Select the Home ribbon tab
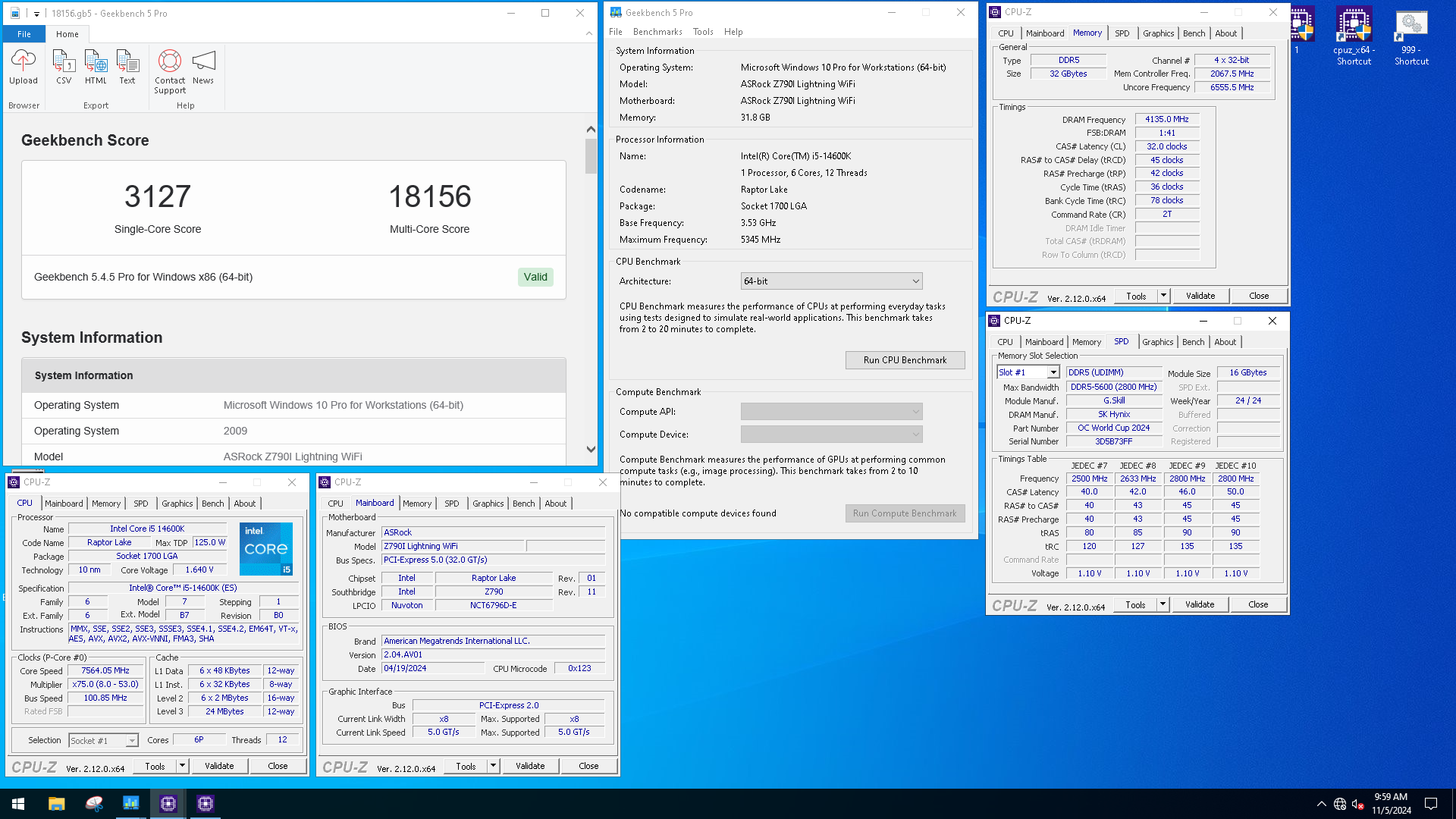The height and width of the screenshot is (819, 1456). tap(67, 34)
